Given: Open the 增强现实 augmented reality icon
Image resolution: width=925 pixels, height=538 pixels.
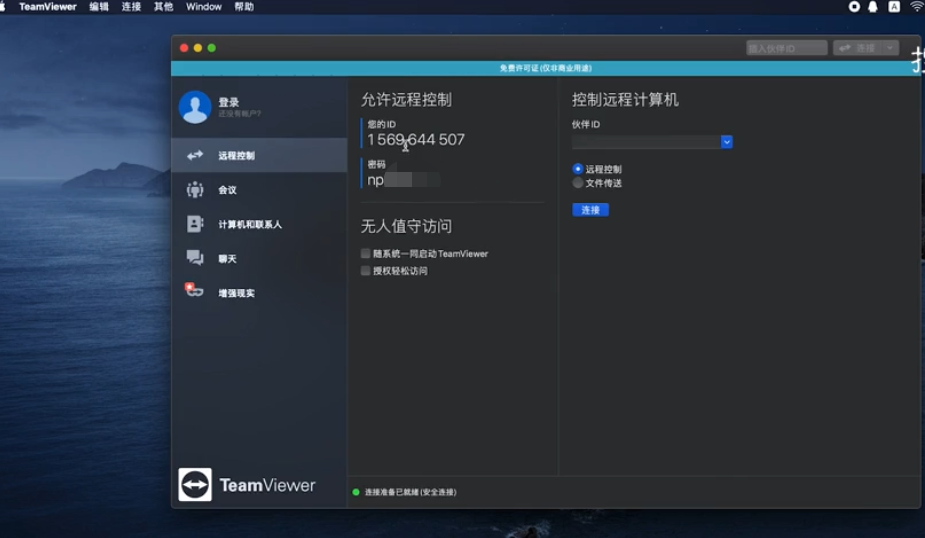Looking at the screenshot, I should (194, 290).
